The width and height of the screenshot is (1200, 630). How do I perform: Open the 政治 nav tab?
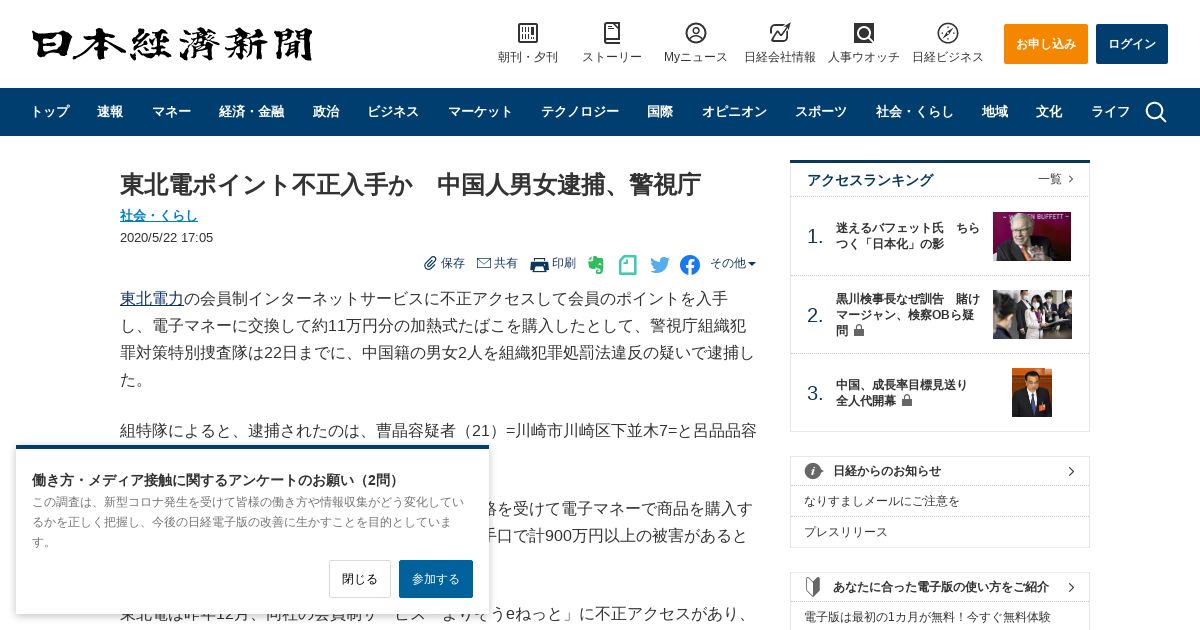click(326, 112)
